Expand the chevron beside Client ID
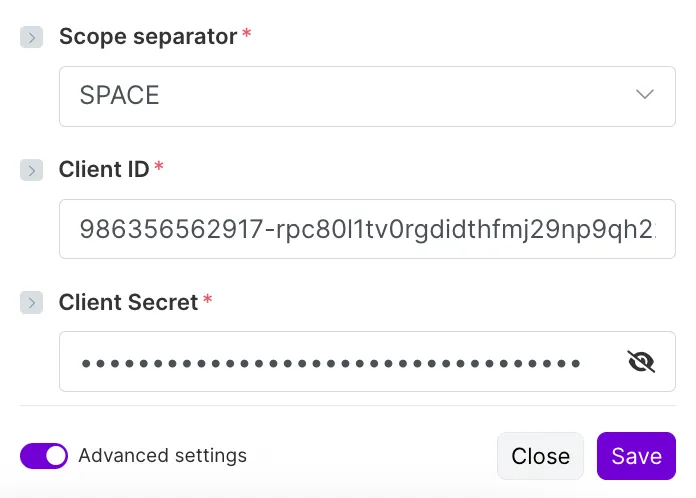696x498 pixels. click(x=32, y=170)
